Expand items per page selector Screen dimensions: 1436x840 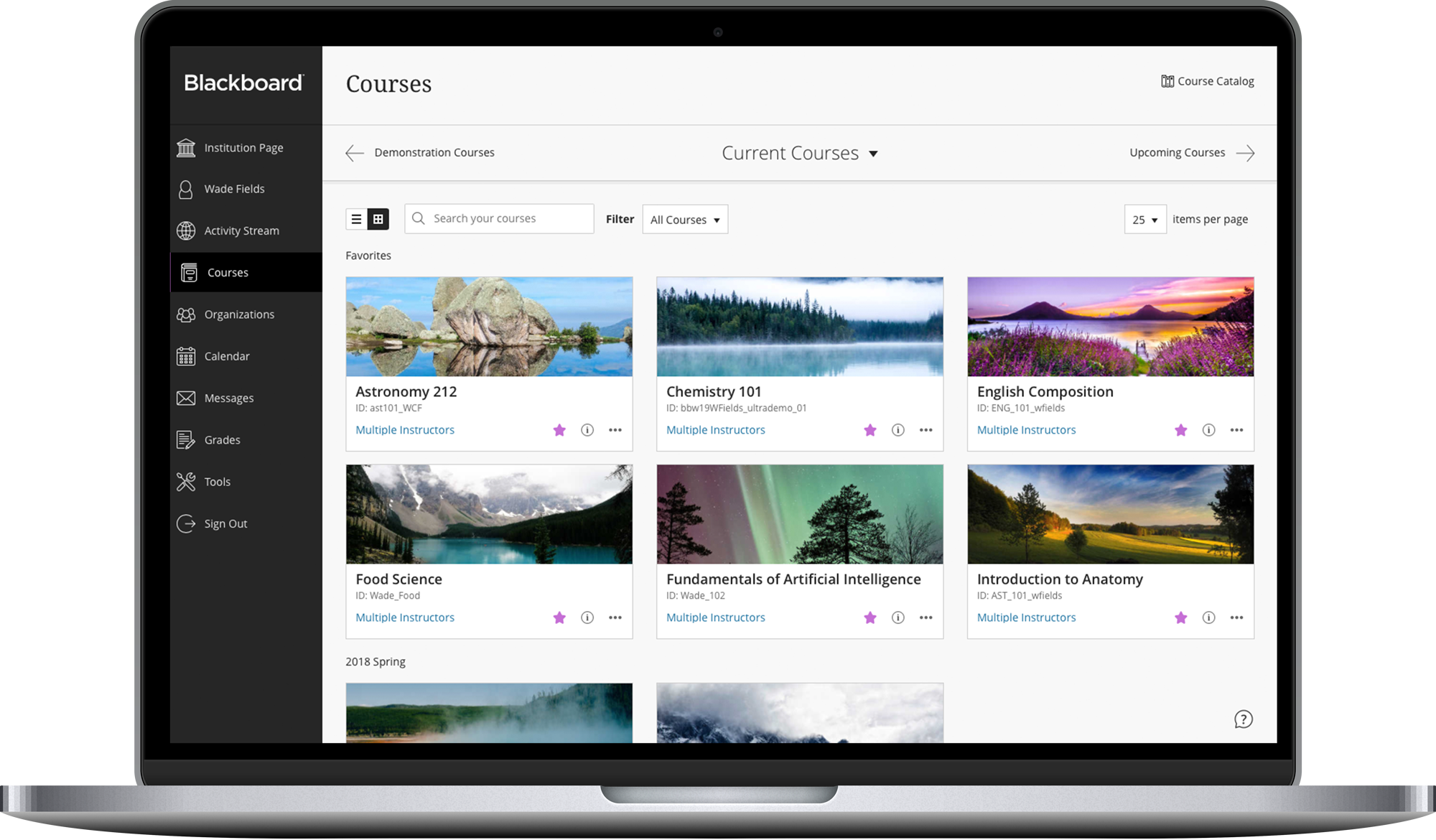pos(1144,218)
